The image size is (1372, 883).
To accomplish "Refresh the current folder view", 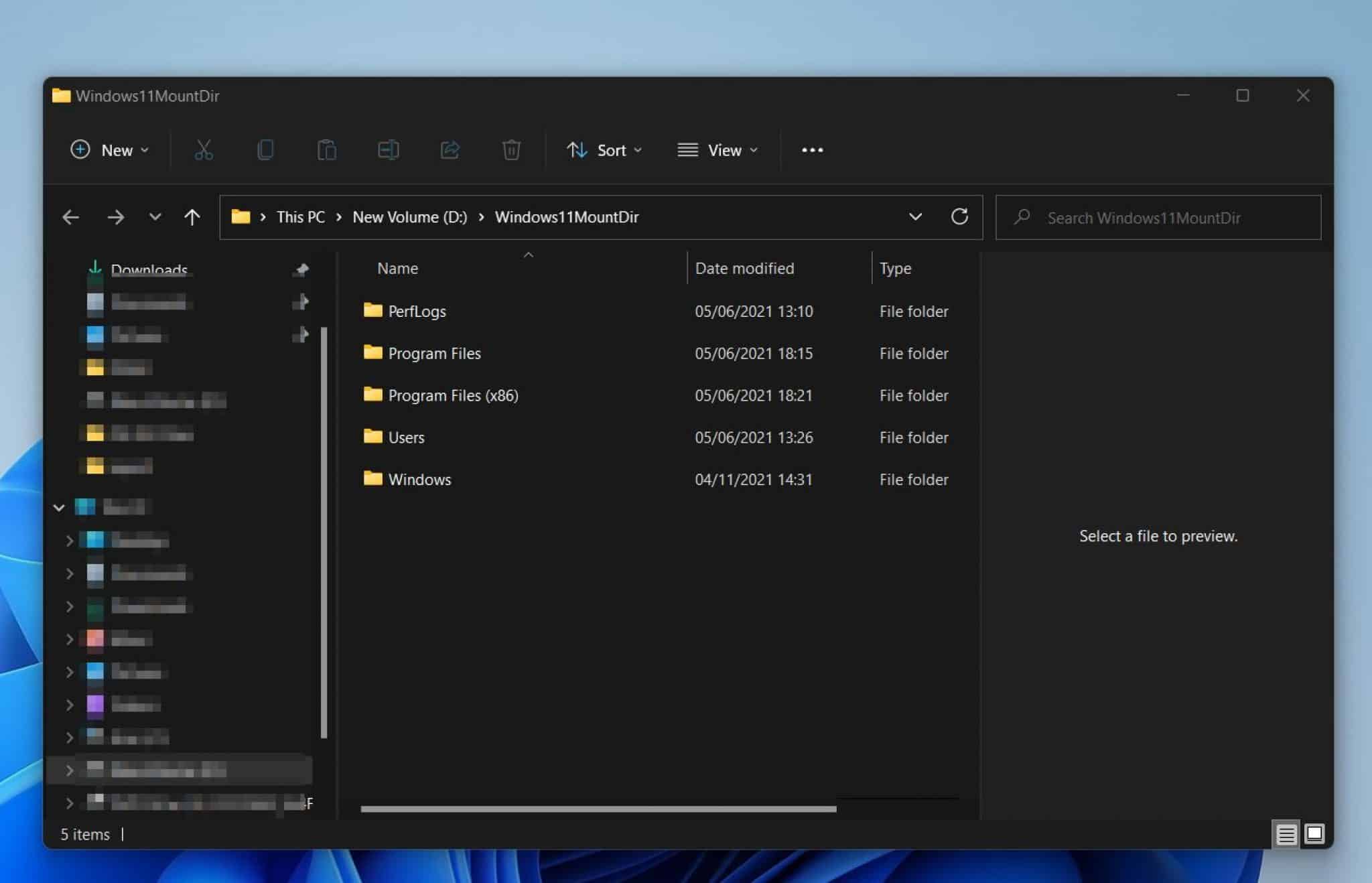I will pos(959,217).
